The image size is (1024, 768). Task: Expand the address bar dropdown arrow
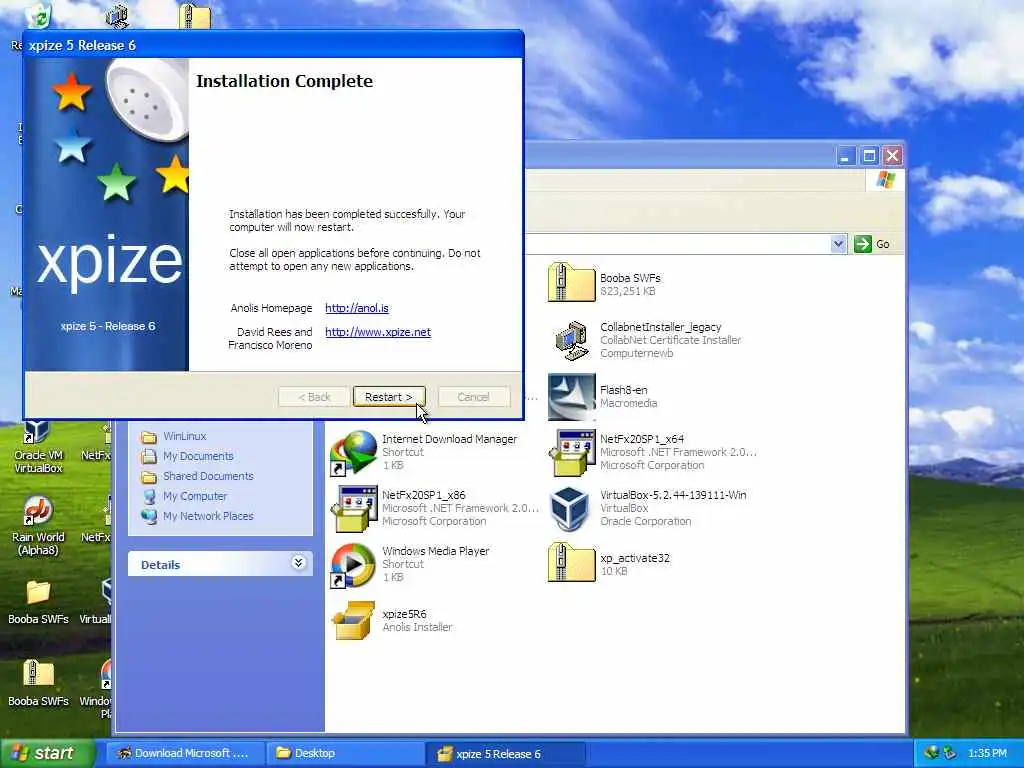839,244
